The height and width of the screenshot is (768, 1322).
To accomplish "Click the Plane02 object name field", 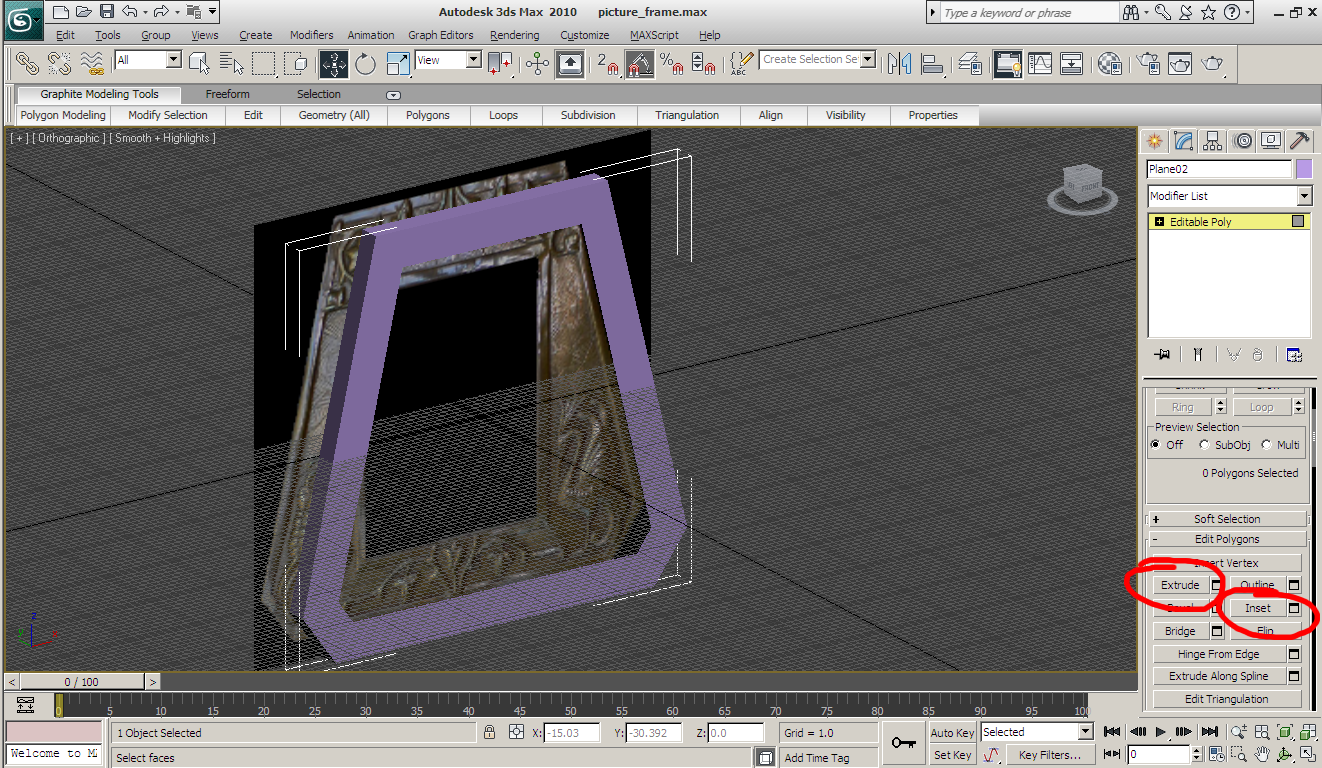I will click(1218, 169).
